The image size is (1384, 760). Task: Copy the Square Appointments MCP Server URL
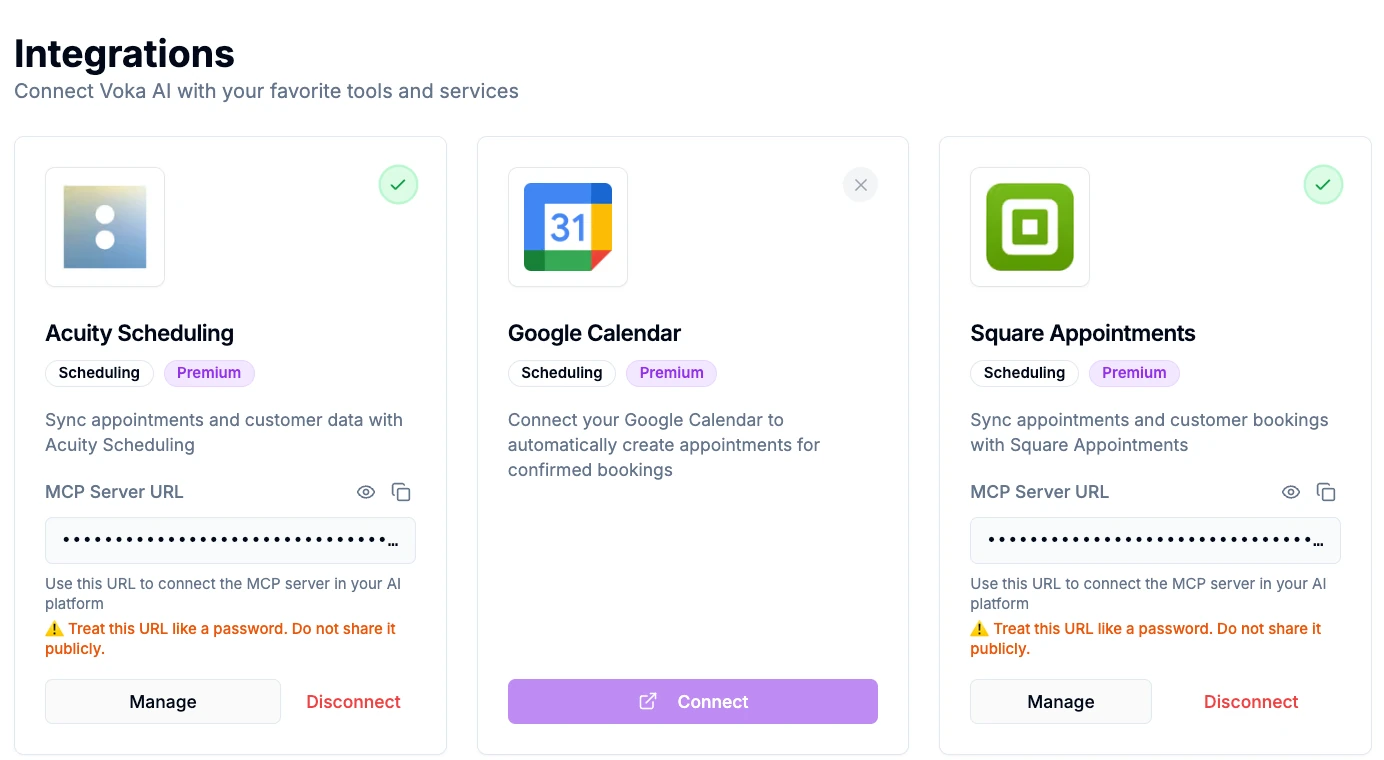1326,492
